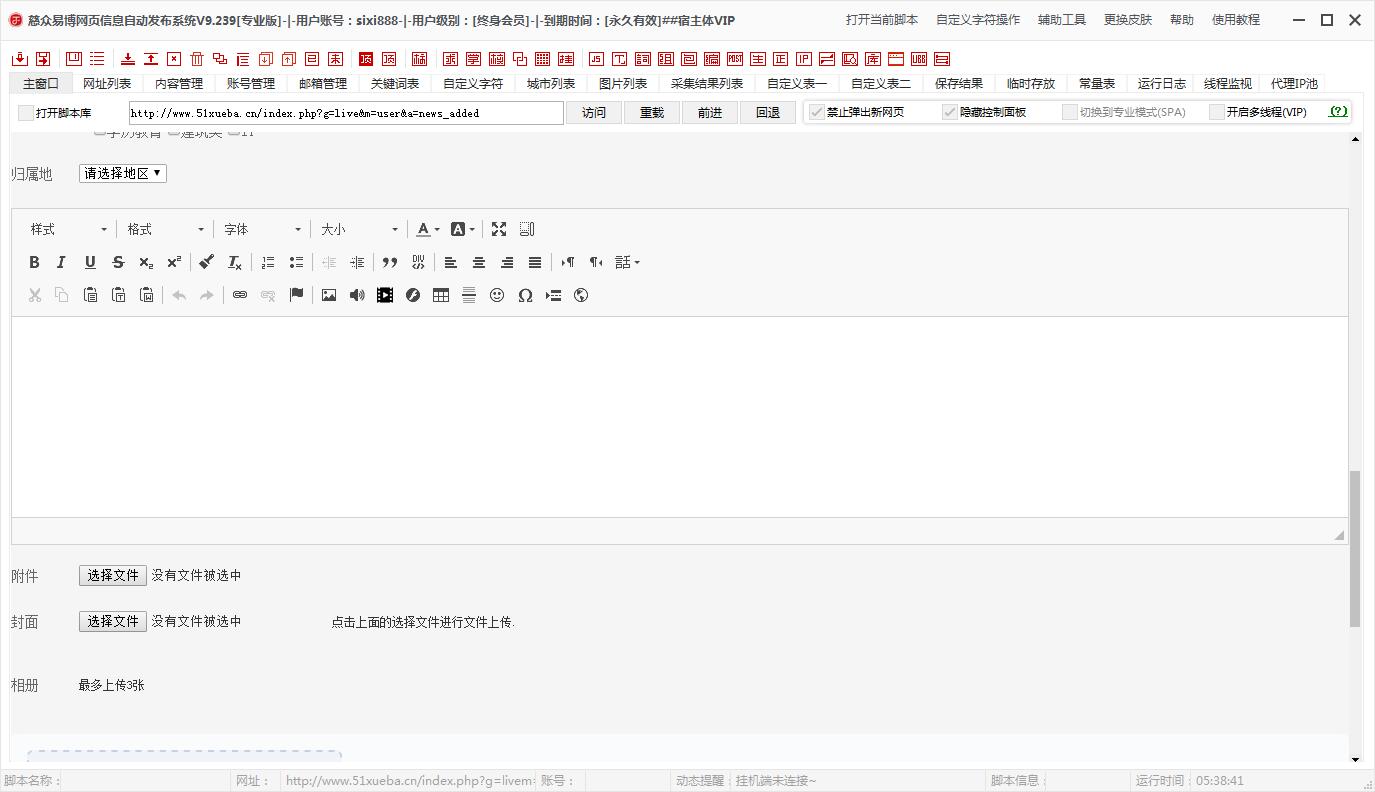1375x792 pixels.
Task: Insert a hyperlink via link icon
Action: coord(240,295)
